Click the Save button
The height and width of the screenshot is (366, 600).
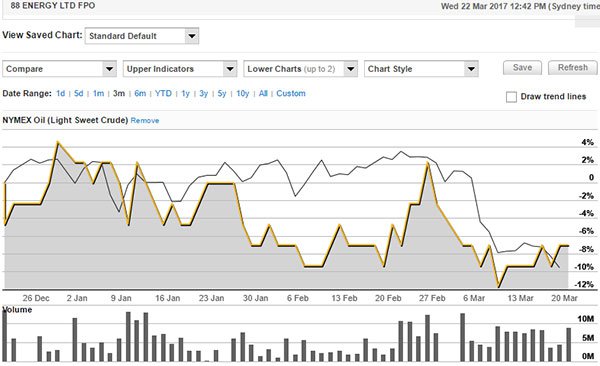click(522, 68)
